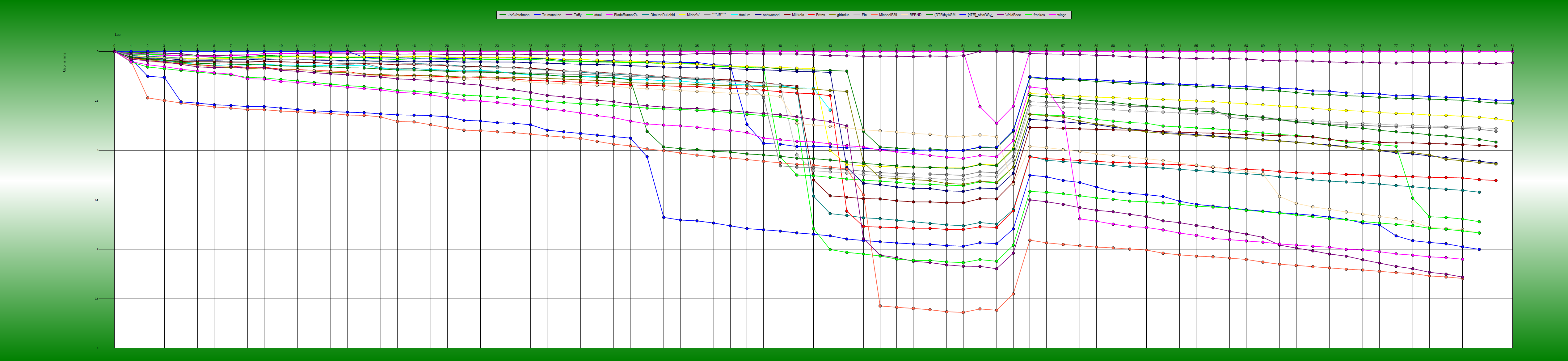Click WaldFeee's purple line icon in legend
This screenshot has width=1568, height=361.
[1001, 15]
